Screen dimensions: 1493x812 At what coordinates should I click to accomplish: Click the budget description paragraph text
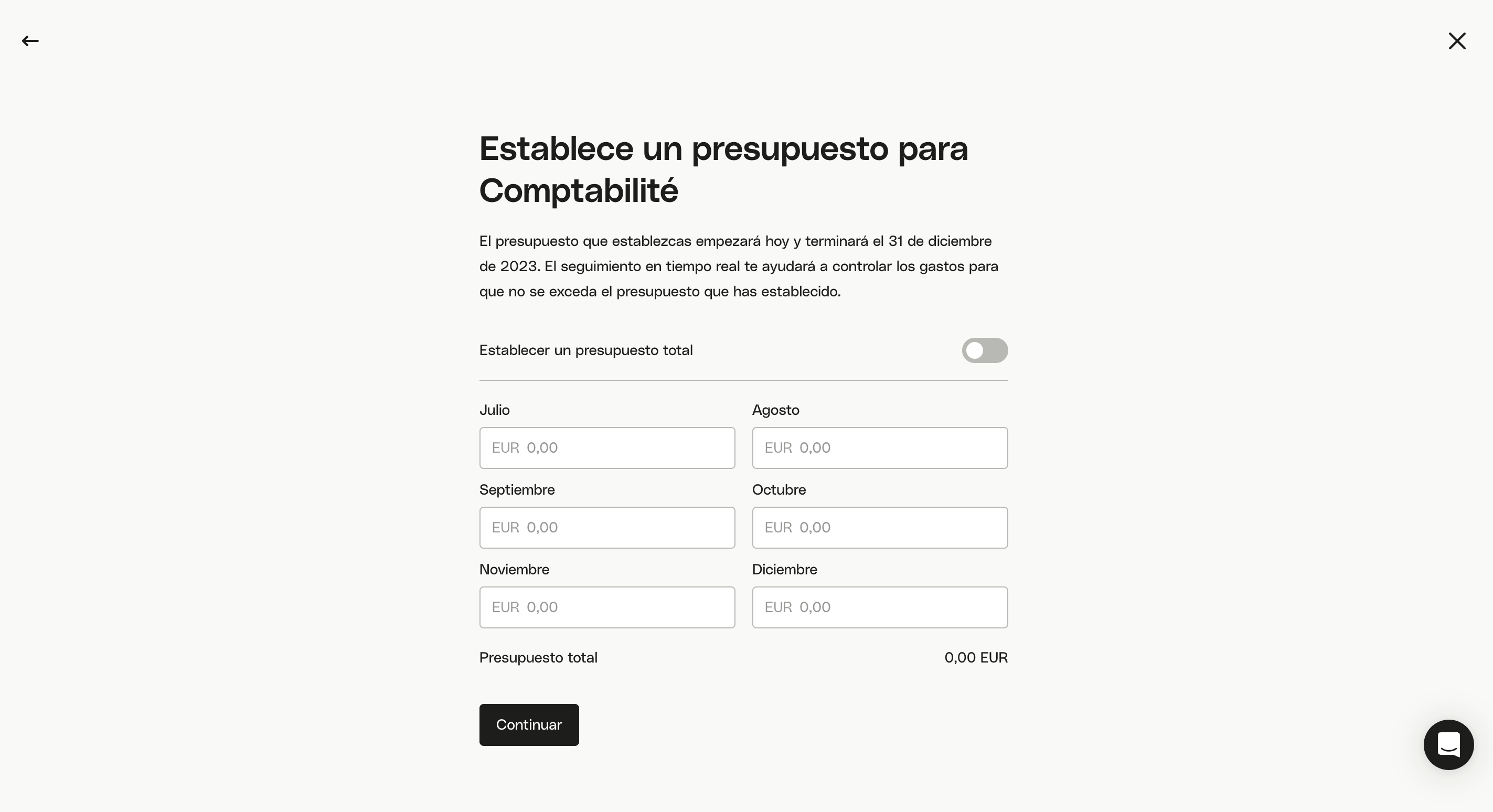(739, 266)
